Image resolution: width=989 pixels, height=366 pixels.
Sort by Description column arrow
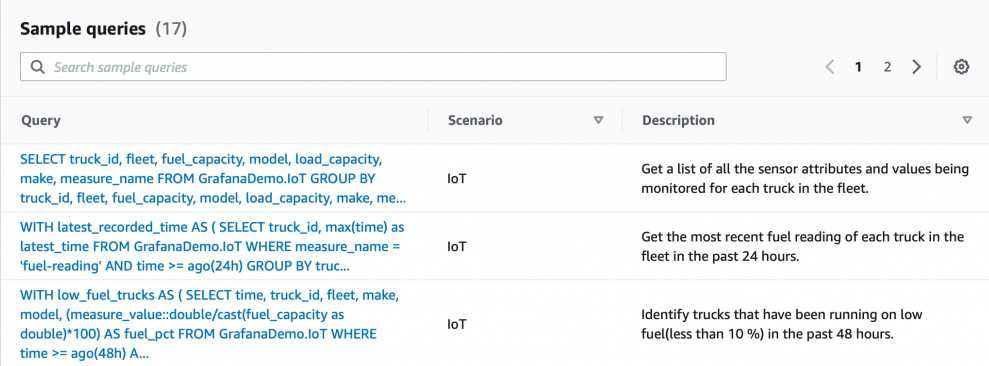pyautogui.click(x=967, y=120)
